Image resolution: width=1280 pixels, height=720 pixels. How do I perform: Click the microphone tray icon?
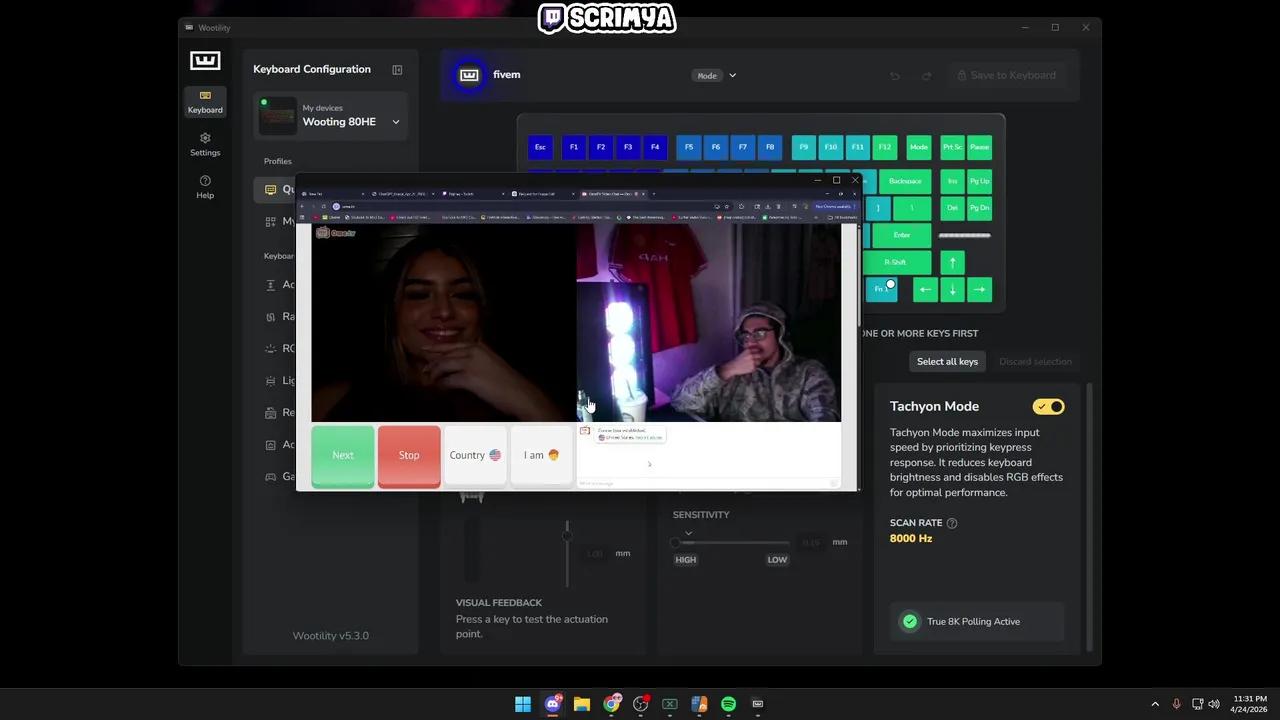(x=1176, y=704)
